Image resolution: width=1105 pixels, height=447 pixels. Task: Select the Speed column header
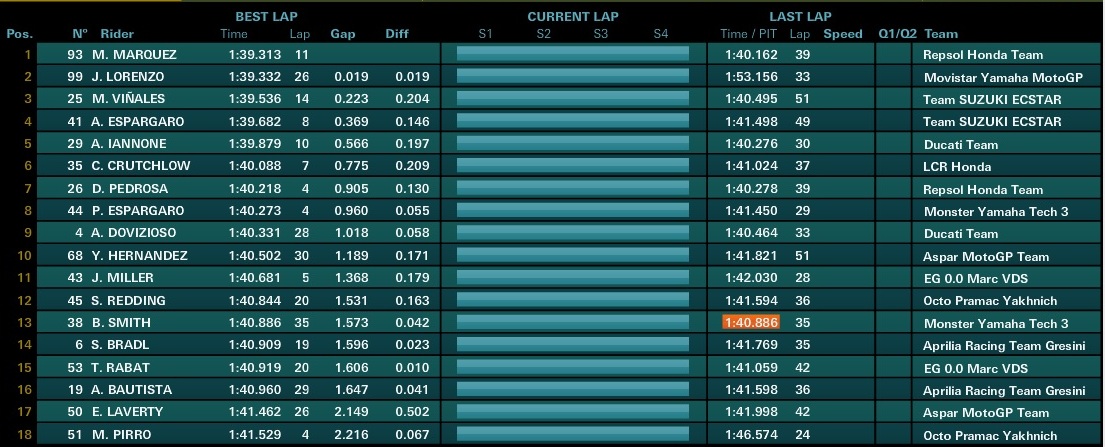pos(843,34)
